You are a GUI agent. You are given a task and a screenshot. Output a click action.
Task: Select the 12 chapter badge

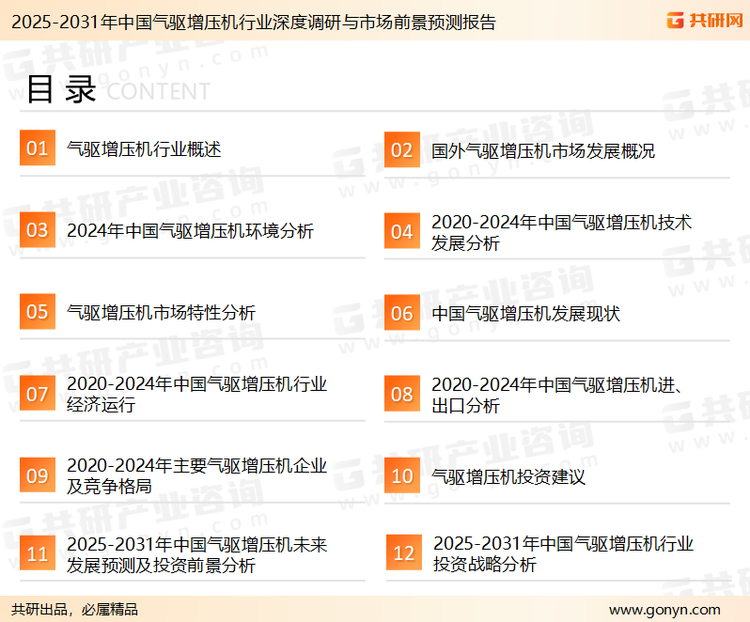point(403,554)
